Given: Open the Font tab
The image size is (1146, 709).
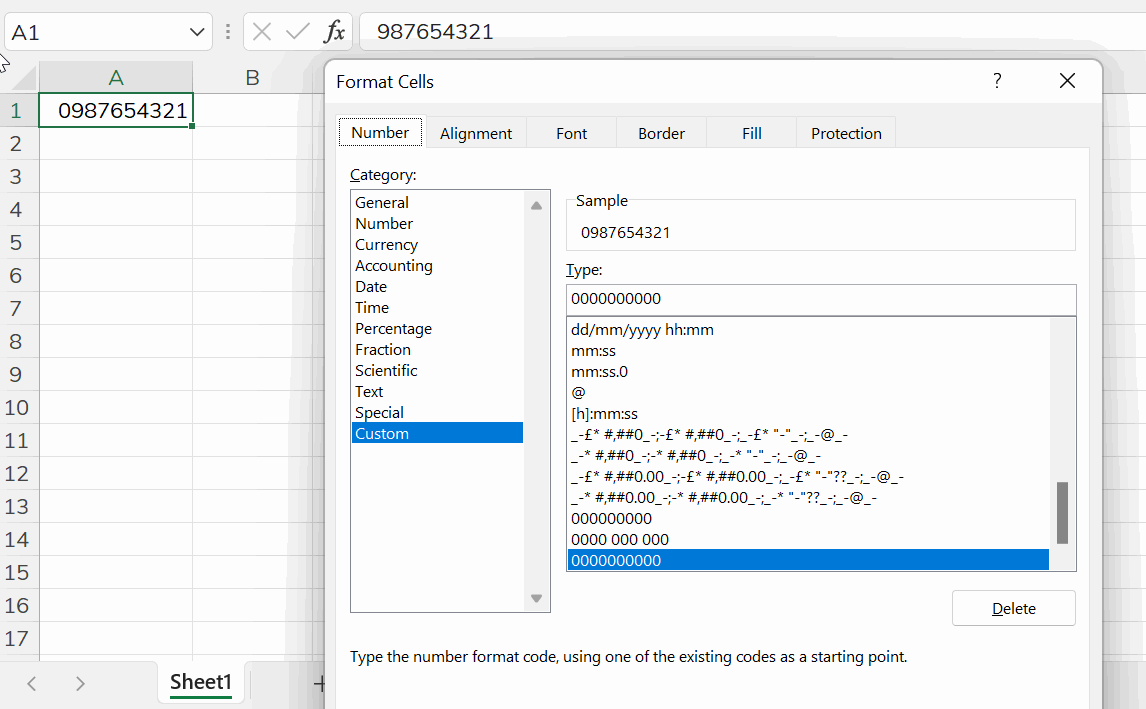Looking at the screenshot, I should pyautogui.click(x=571, y=133).
